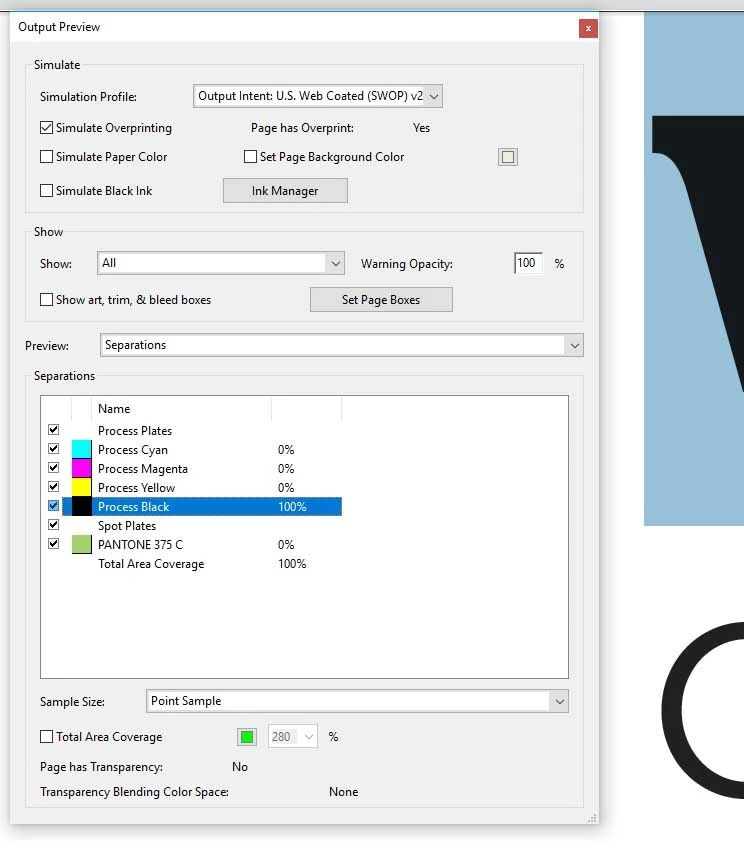Click the Process Magenta color swatch
744x848 pixels.
pos(82,468)
